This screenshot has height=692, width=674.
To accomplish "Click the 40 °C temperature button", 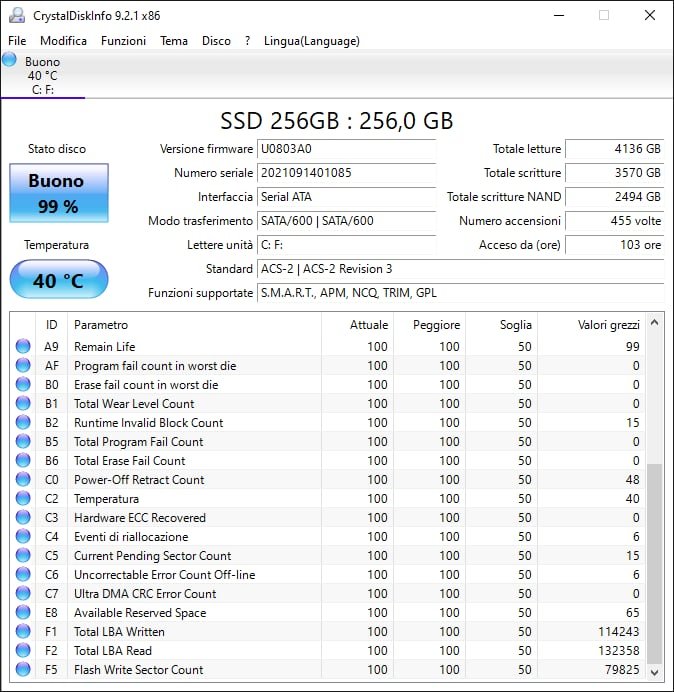I will coord(58,280).
